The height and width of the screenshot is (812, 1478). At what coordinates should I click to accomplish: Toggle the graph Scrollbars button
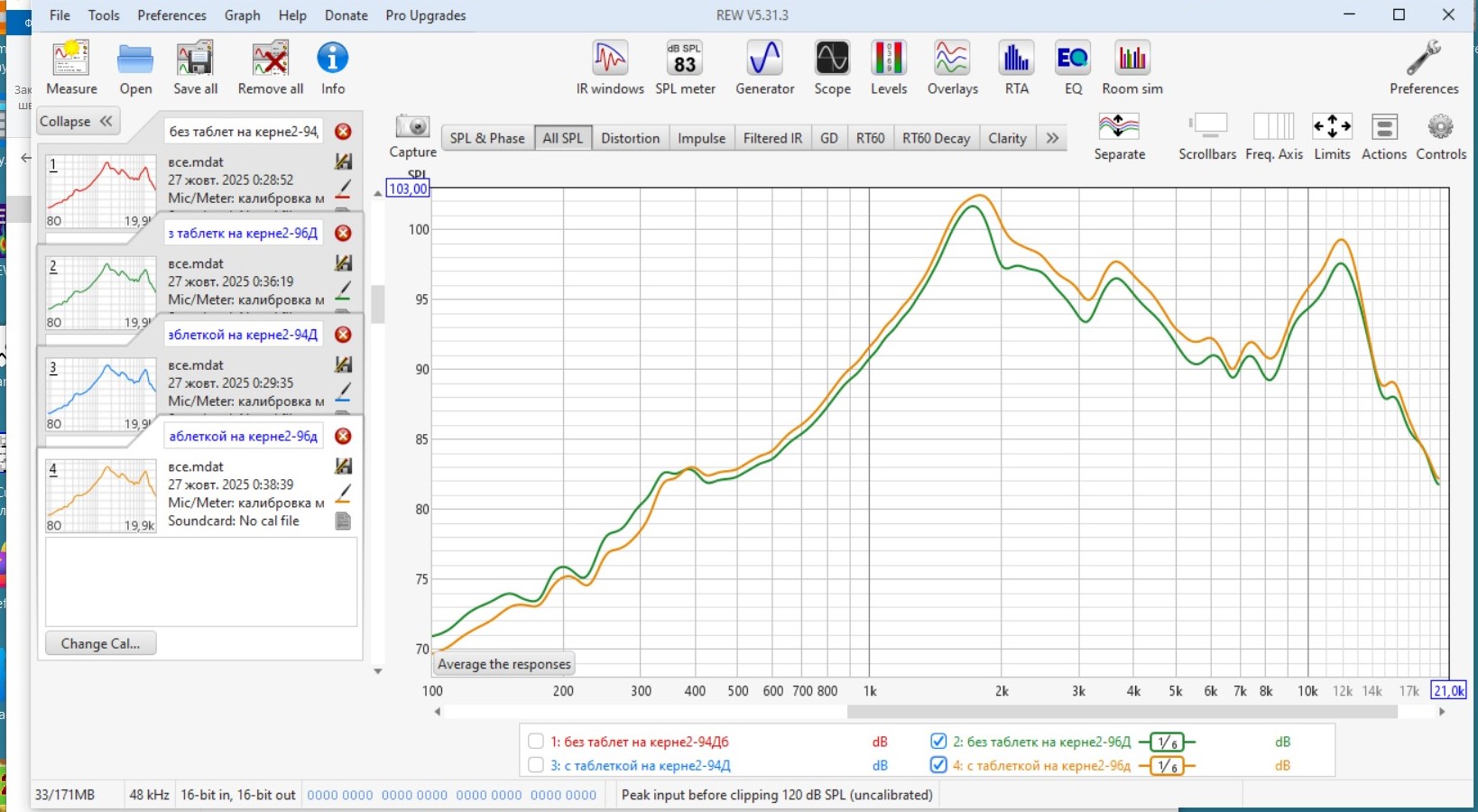pos(1207,136)
